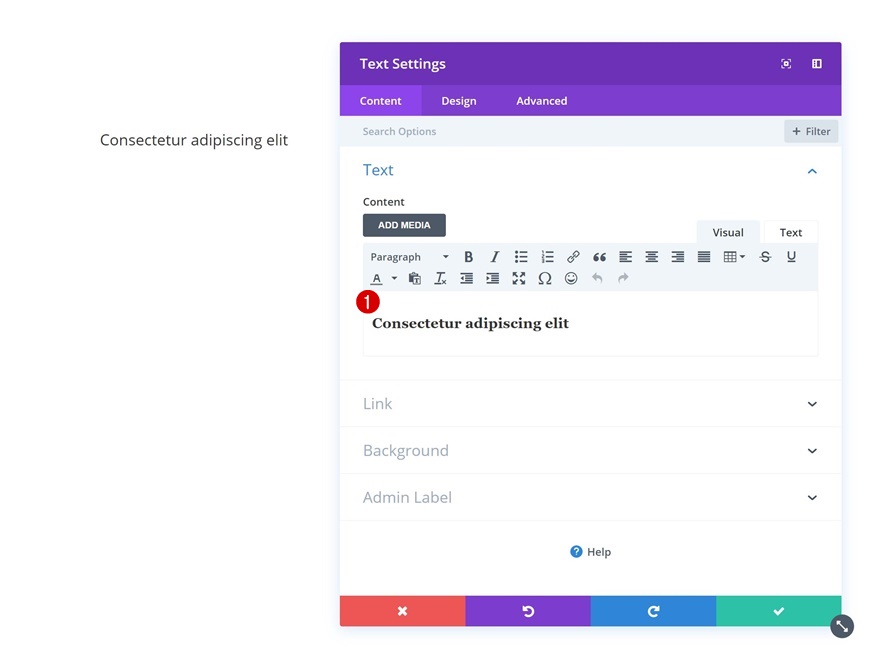Open the text color dropdown arrow
This screenshot has height=671, width=880.
point(395,278)
